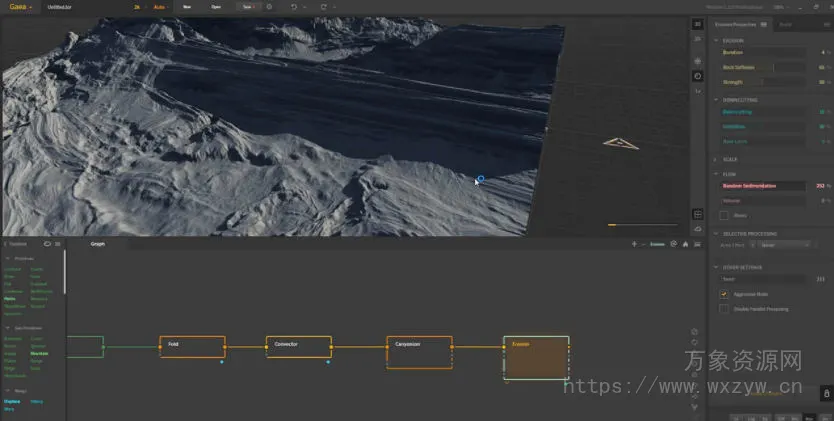Click the redo arrow in top toolbar
The height and width of the screenshot is (421, 834).
(x=323, y=6)
